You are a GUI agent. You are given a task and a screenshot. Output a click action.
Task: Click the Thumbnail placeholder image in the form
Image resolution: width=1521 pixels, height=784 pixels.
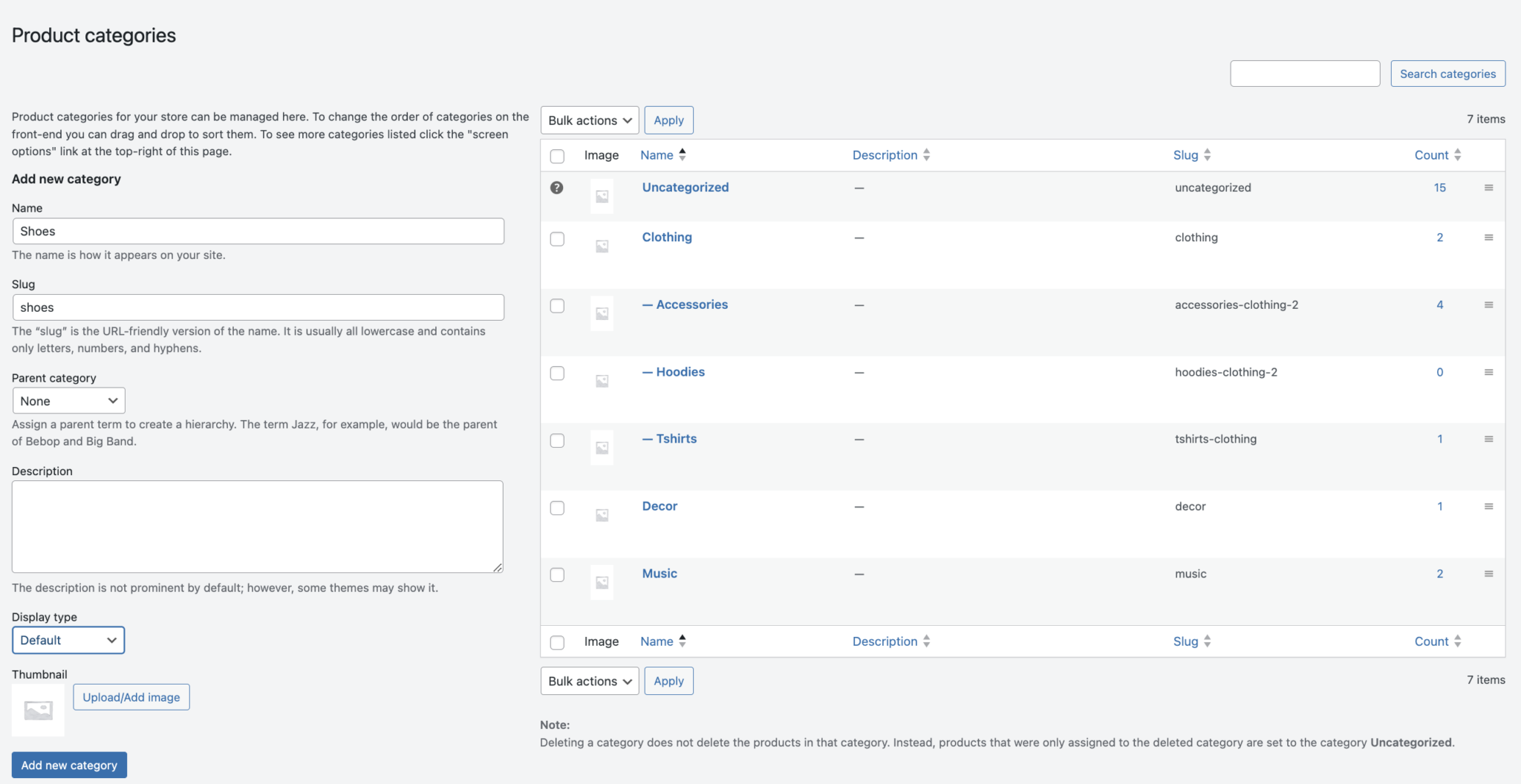pos(38,710)
